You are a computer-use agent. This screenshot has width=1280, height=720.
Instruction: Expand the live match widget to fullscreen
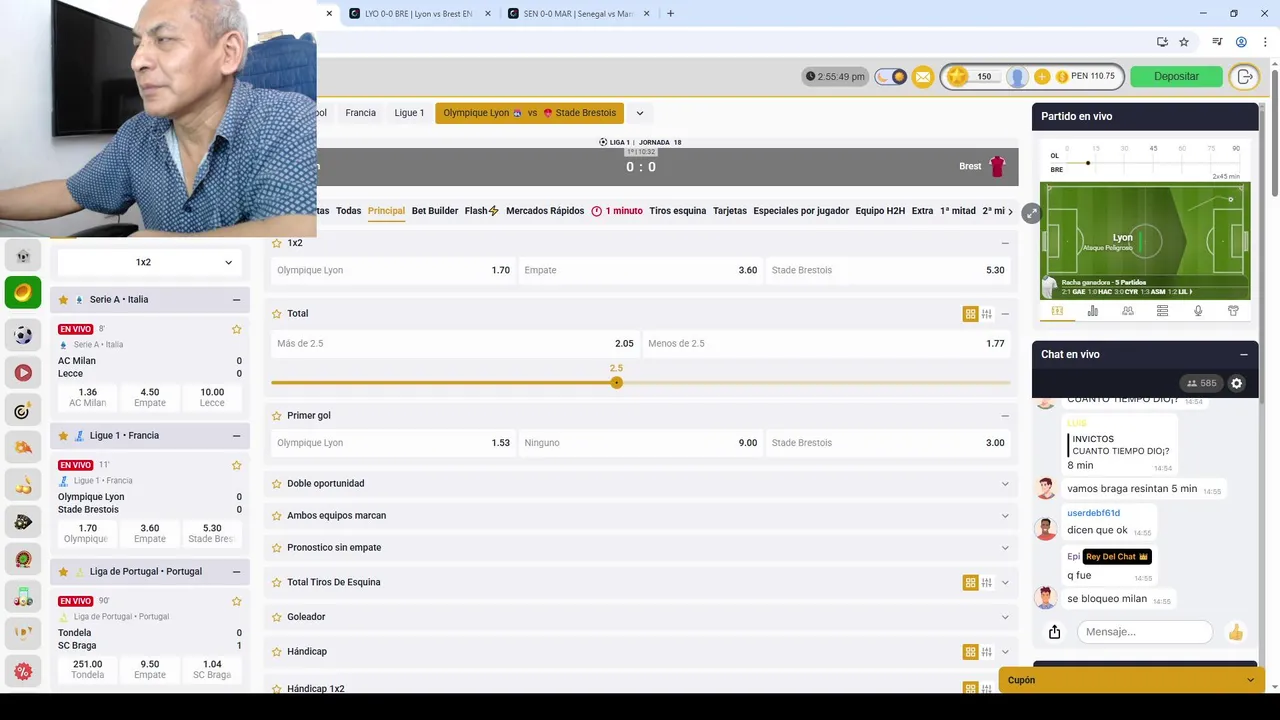(1031, 213)
